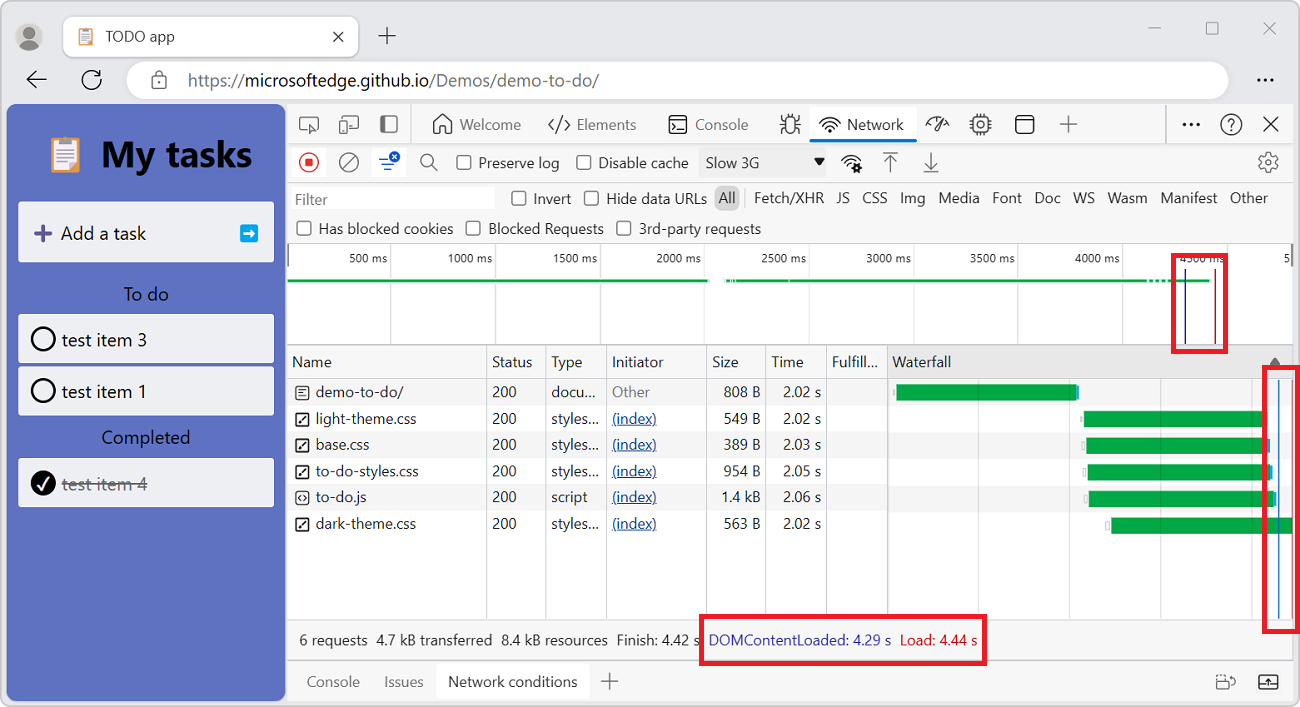1300x707 pixels.
Task: Import a HAR file
Action: (891, 162)
